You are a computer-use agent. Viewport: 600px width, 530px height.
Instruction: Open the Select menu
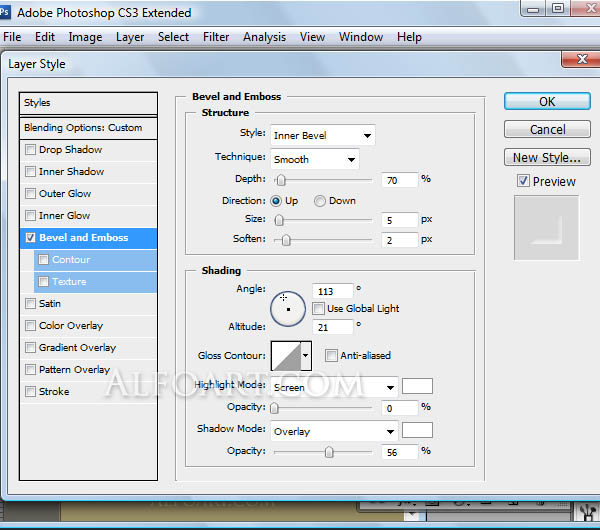tap(173, 37)
